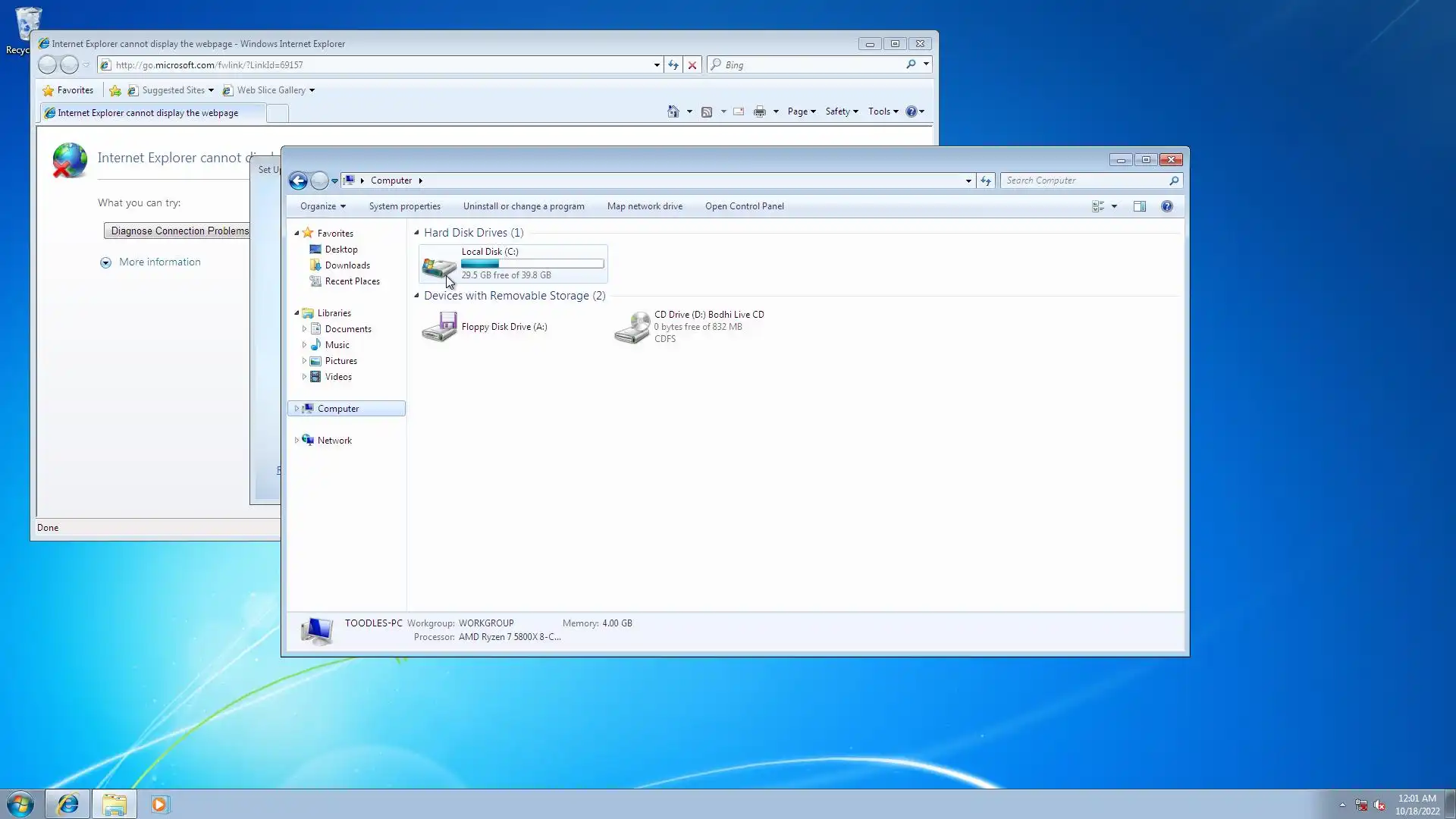Toggle the preview pane icon
This screenshot has width=1456, height=819.
[1139, 206]
